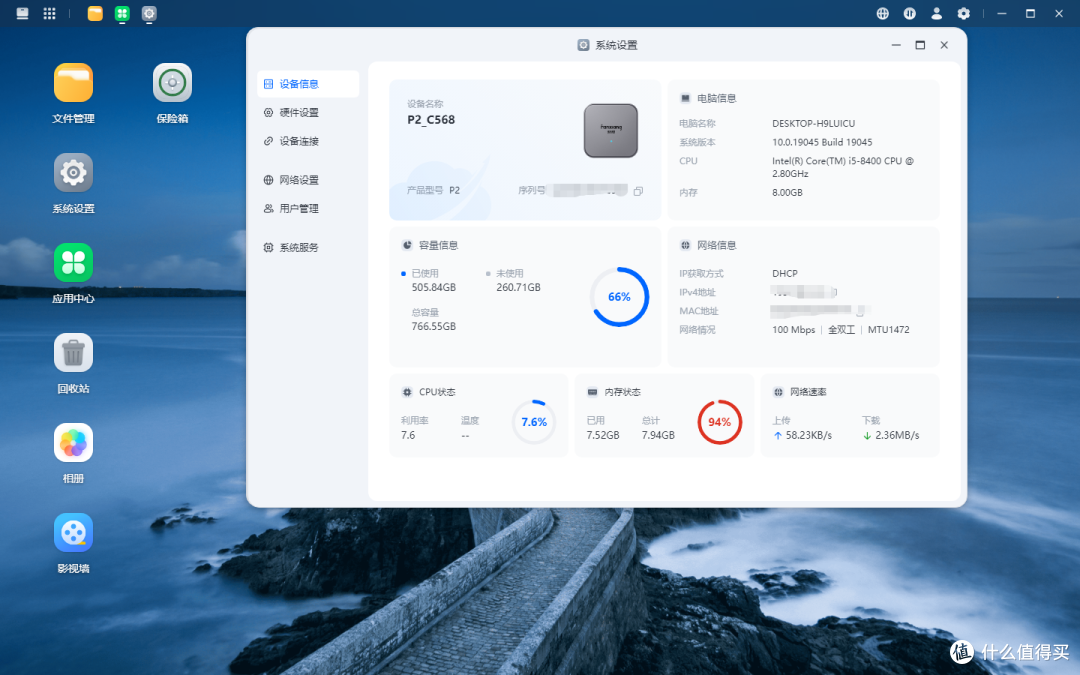The image size is (1080, 675).
Task: Click the P2 device thumbnail image
Action: [x=611, y=130]
